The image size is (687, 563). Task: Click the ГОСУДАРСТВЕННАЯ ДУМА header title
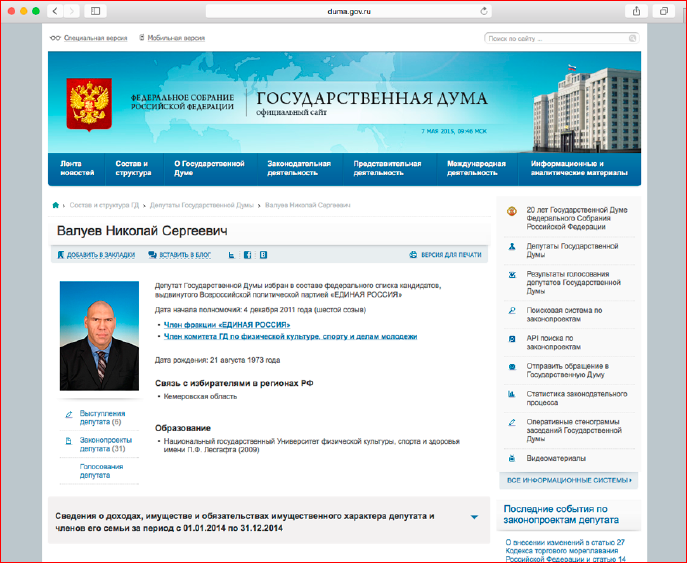coord(372,99)
